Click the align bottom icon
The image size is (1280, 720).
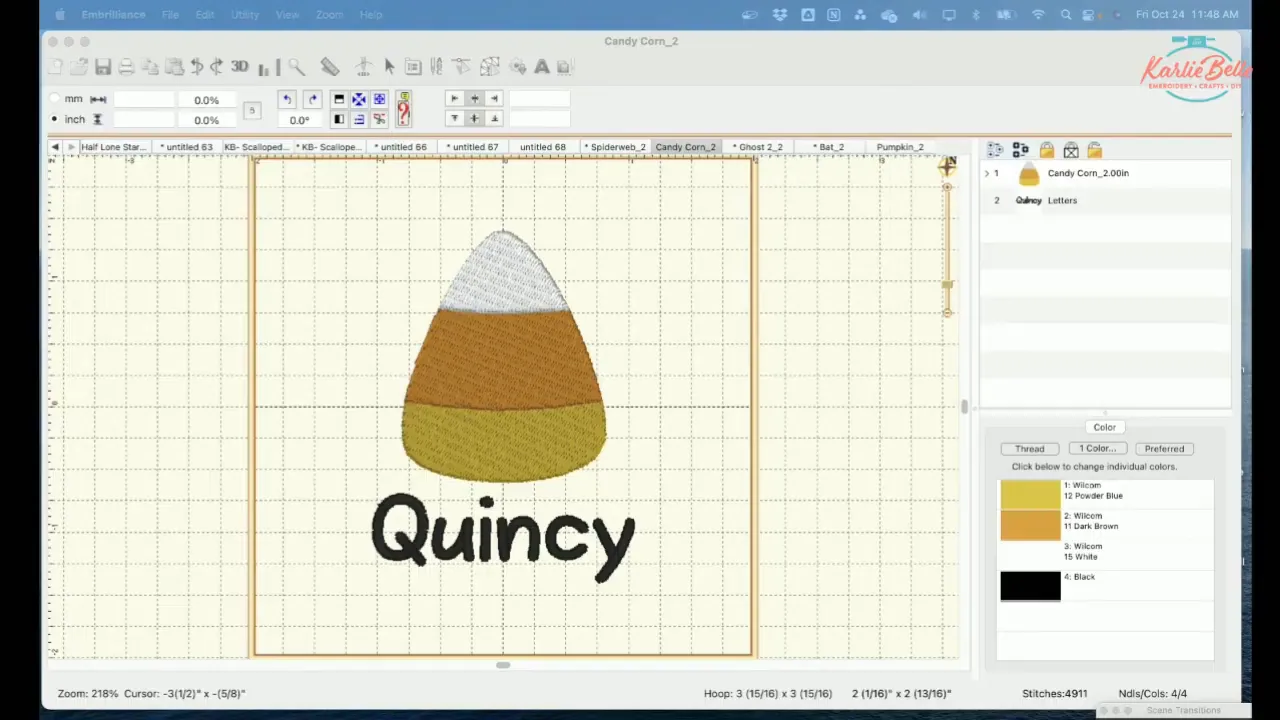[x=494, y=119]
